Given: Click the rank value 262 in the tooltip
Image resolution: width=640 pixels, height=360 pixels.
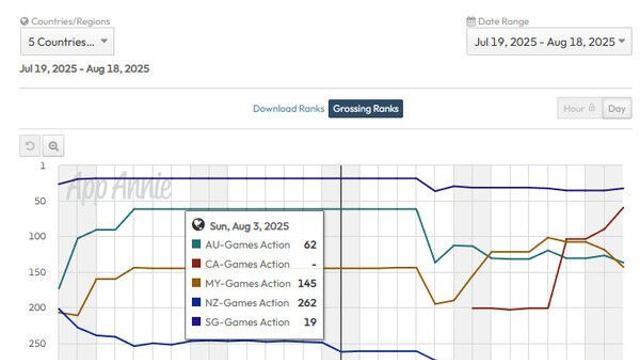Looking at the screenshot, I should click(307, 303).
